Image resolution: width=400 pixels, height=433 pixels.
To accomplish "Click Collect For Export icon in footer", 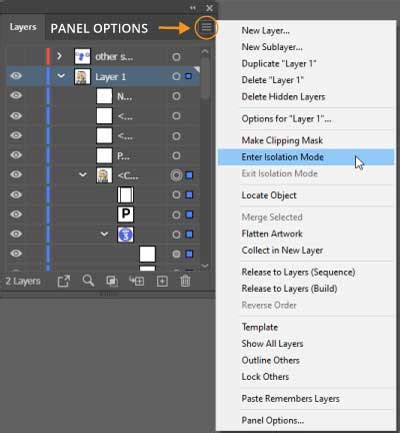I will [x=64, y=281].
